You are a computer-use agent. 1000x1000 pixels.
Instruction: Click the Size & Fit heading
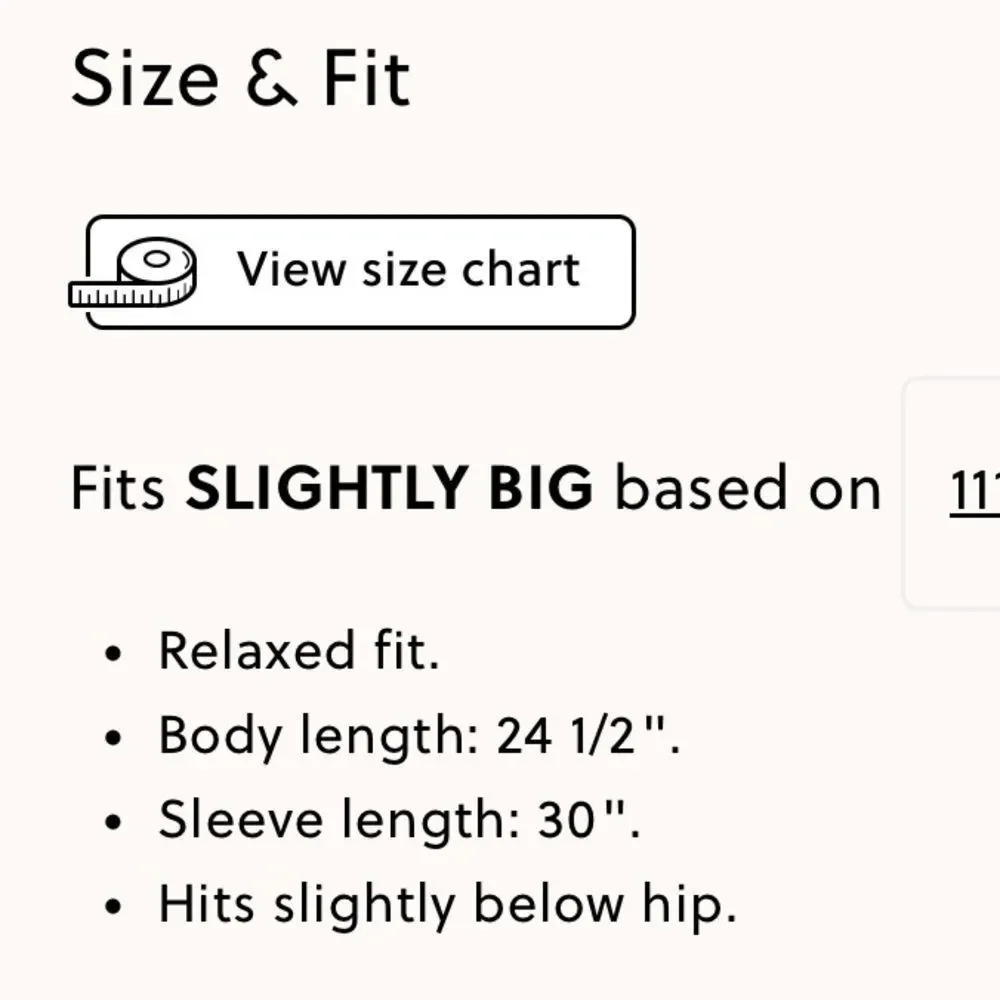240,79
